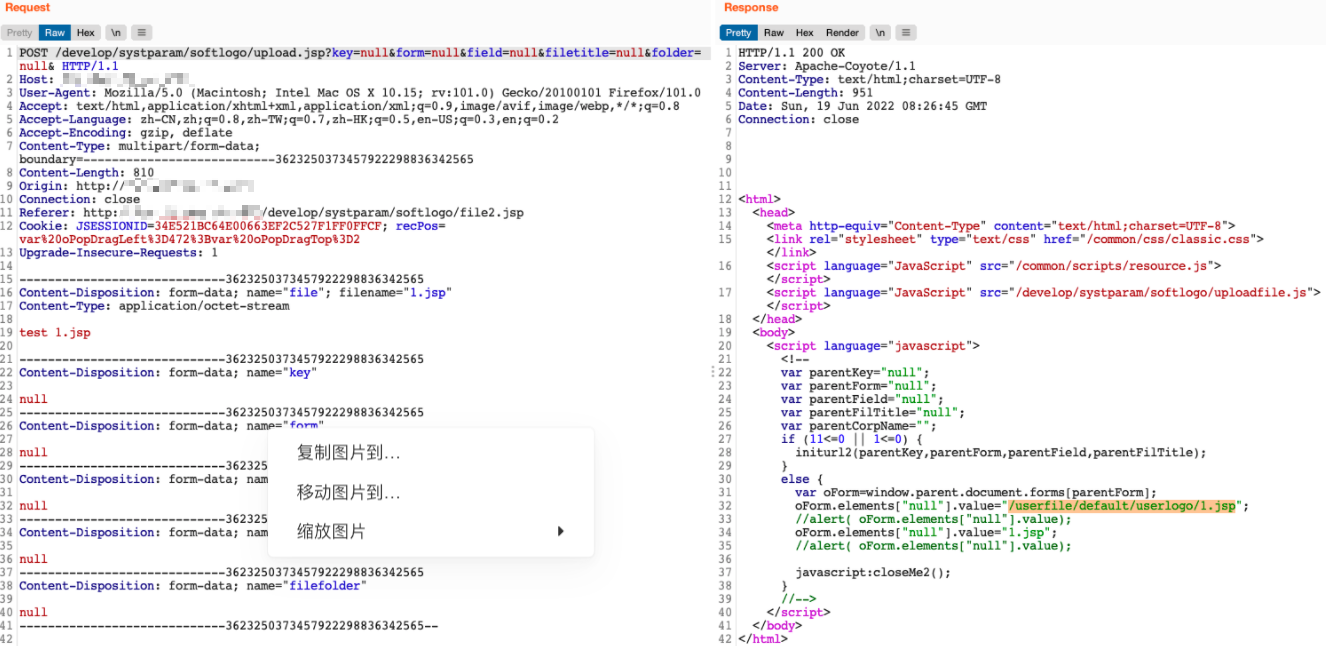Click the Content-Length: 951 response header
Image resolution: width=1326 pixels, height=646 pixels.
[805, 93]
